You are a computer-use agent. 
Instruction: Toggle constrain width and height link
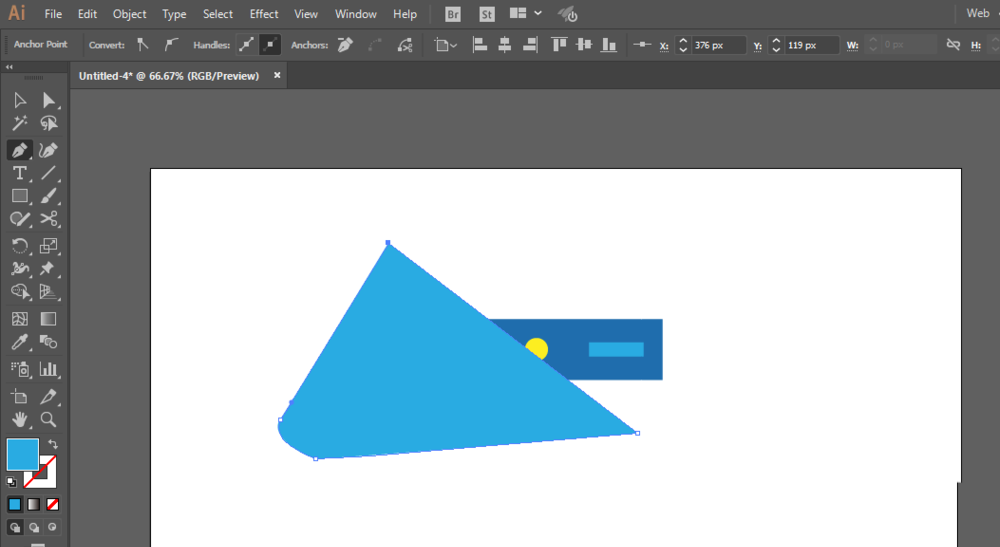click(x=953, y=45)
